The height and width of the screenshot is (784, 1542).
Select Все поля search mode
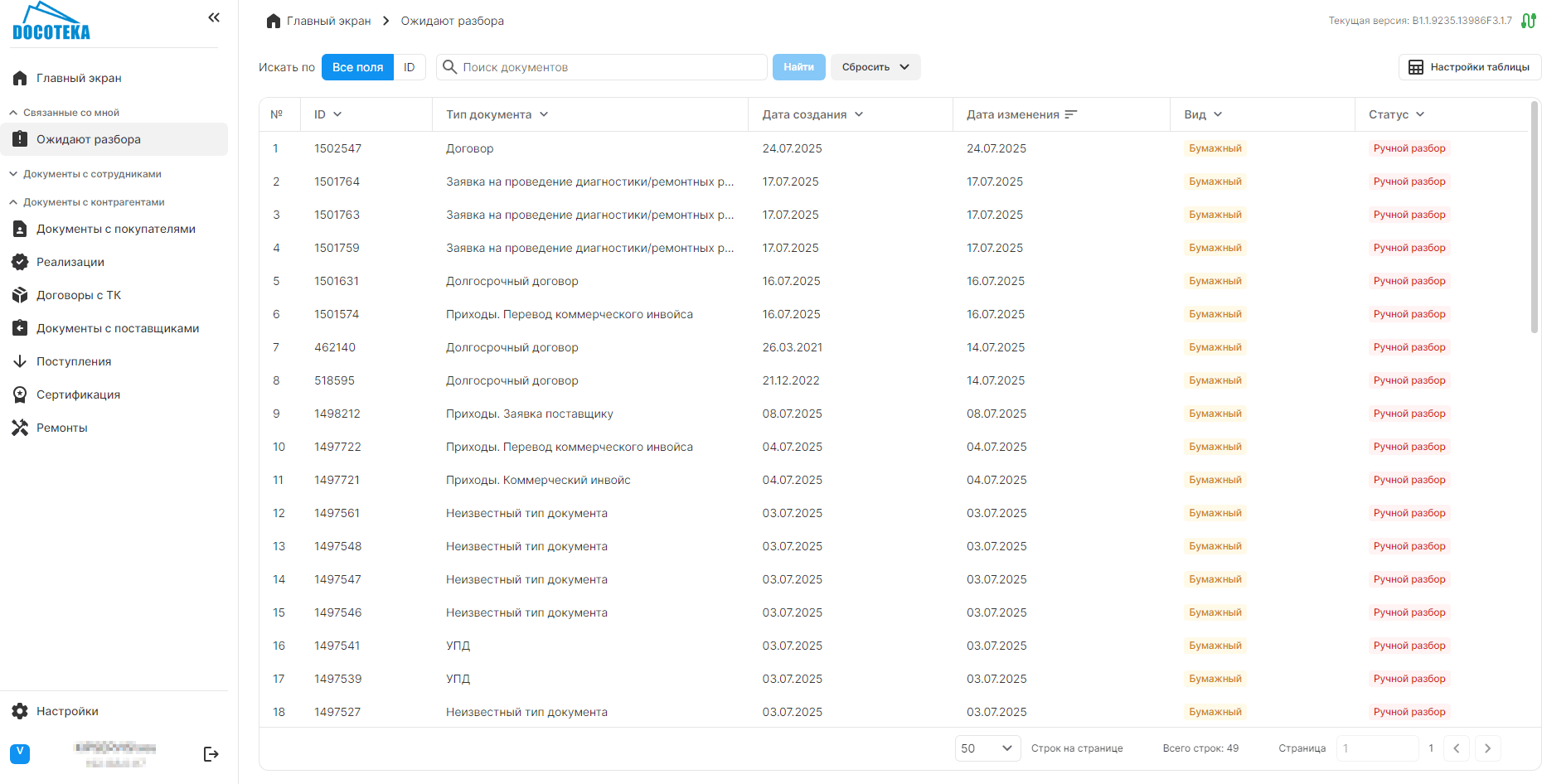coord(357,67)
